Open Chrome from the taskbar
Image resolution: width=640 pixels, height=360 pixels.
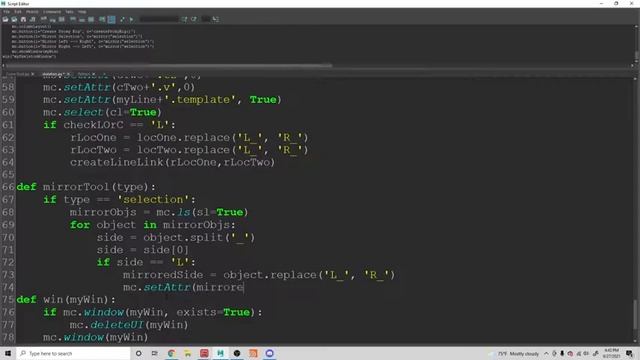click(171, 353)
